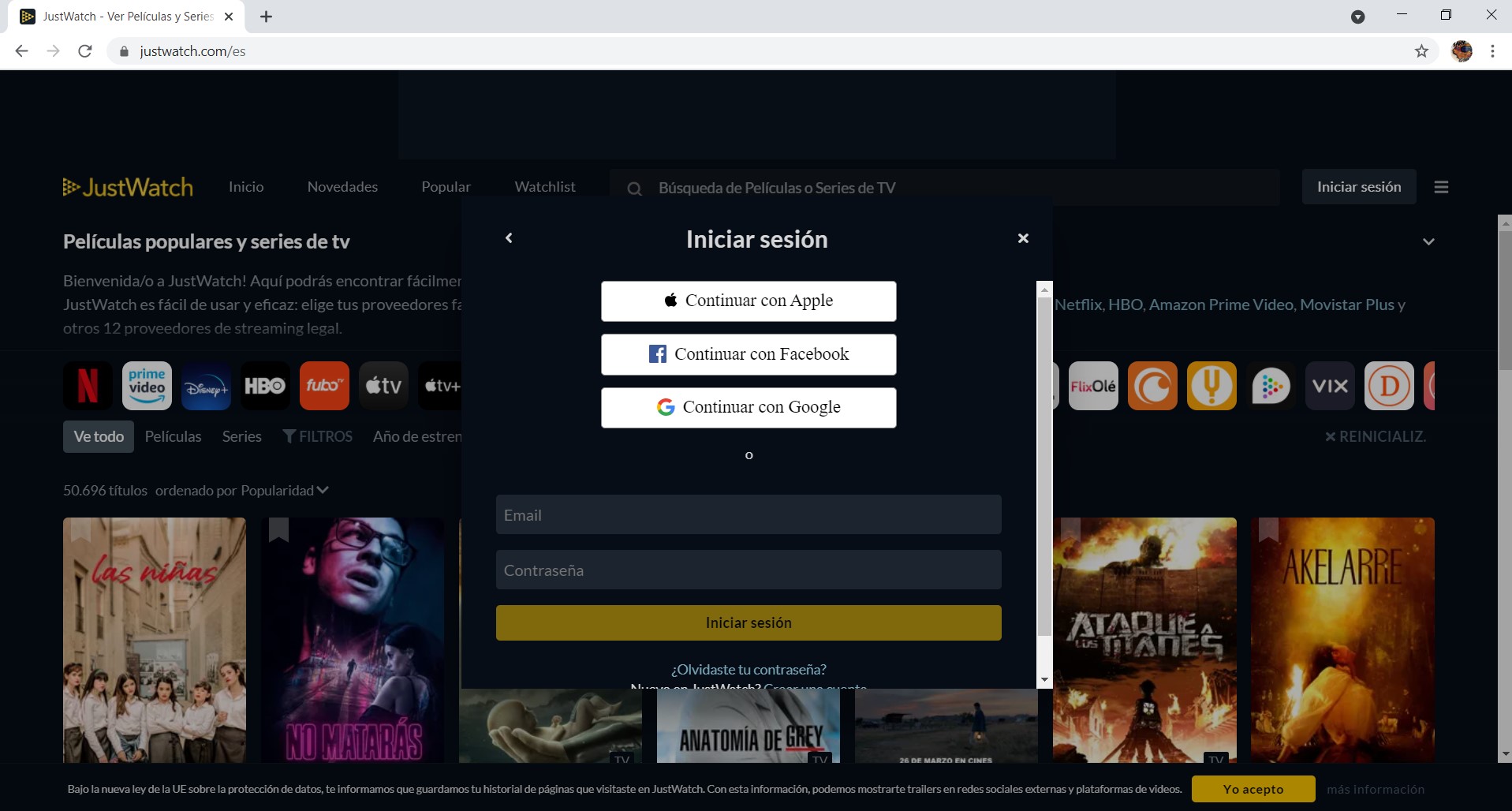Toggle the 'Ve todo' filter
This screenshot has width=1512, height=811.
tap(98, 436)
